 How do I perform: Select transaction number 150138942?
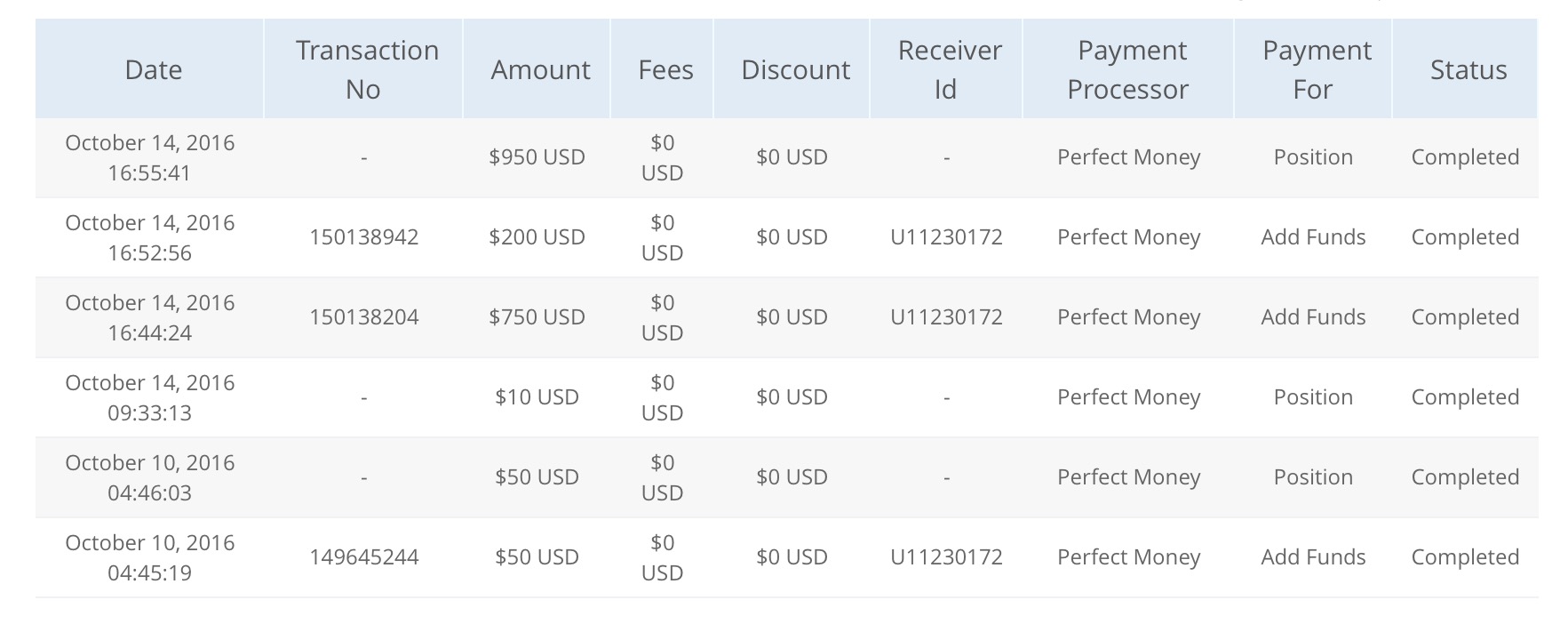364,237
